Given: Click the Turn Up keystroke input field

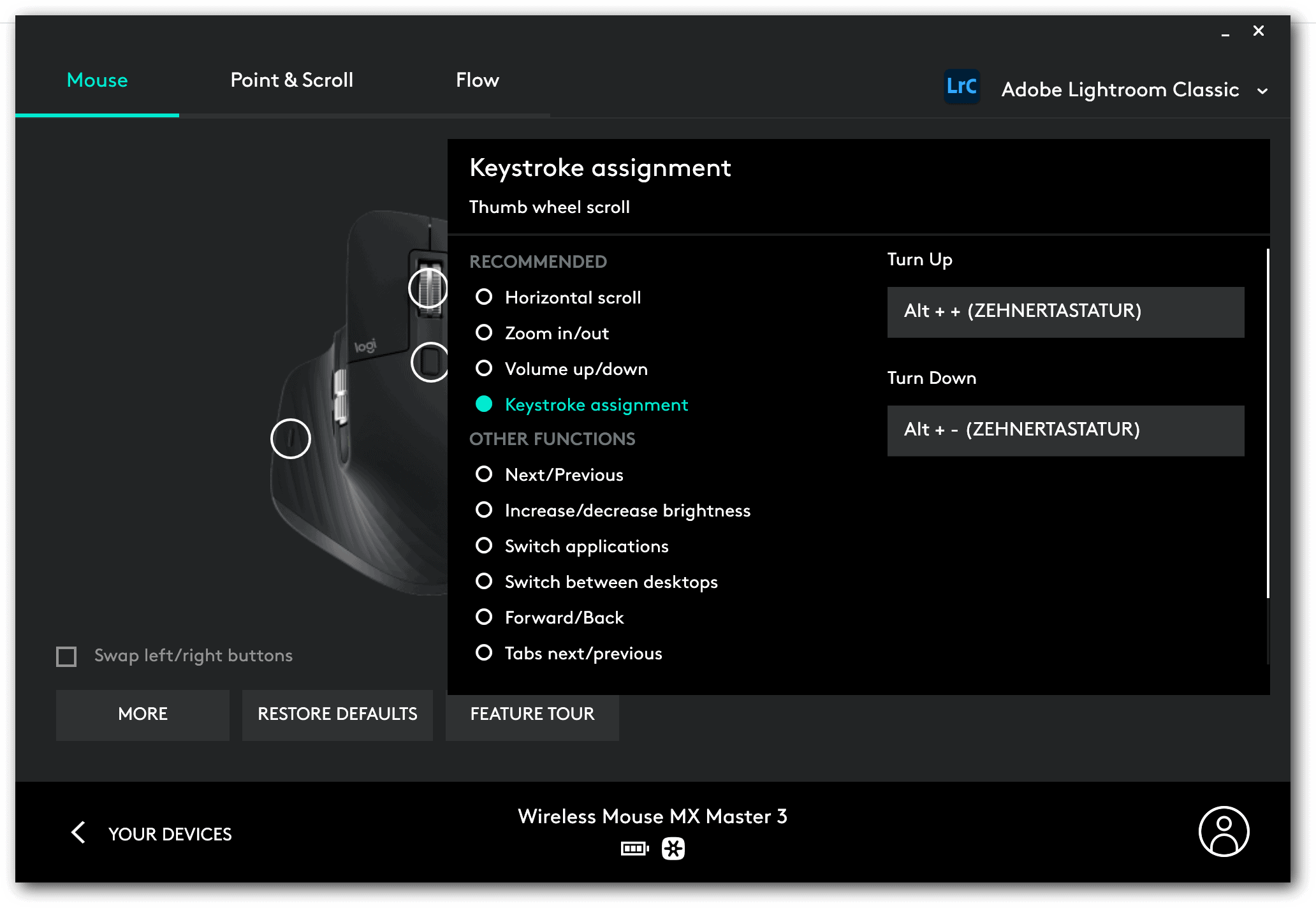Looking at the screenshot, I should click(x=1065, y=312).
